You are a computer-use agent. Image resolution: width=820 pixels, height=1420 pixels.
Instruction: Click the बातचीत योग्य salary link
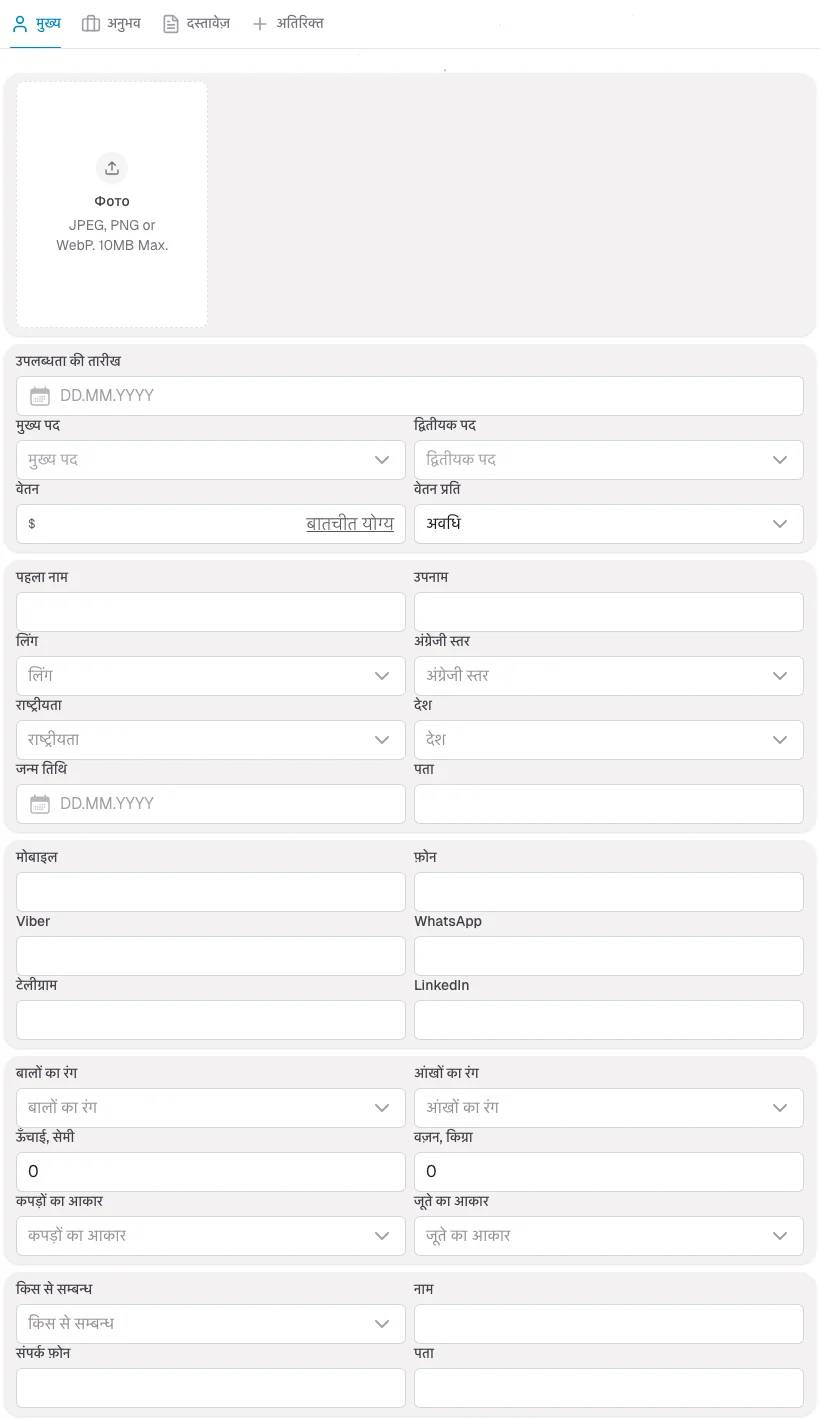pos(350,523)
